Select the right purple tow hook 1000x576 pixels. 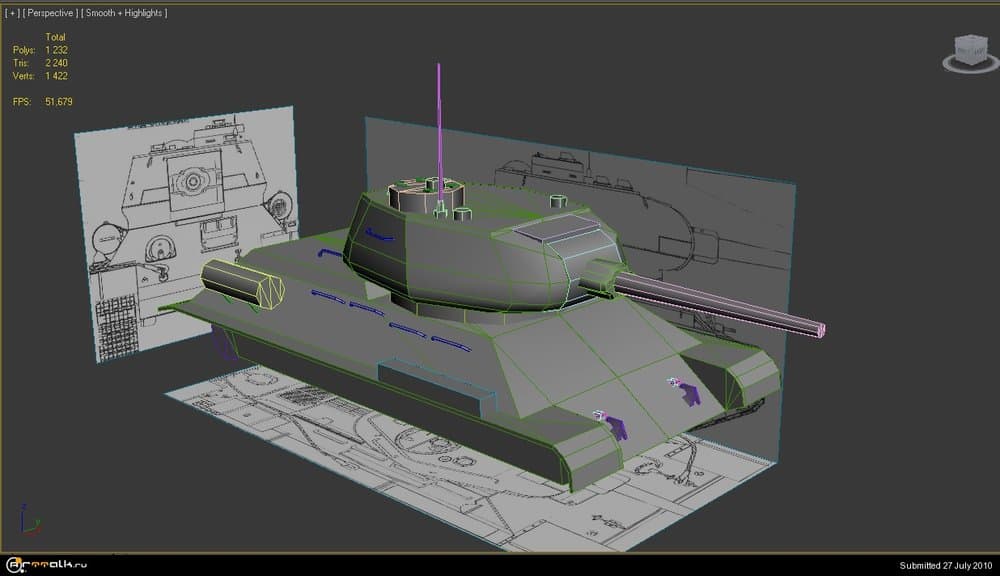tap(687, 391)
